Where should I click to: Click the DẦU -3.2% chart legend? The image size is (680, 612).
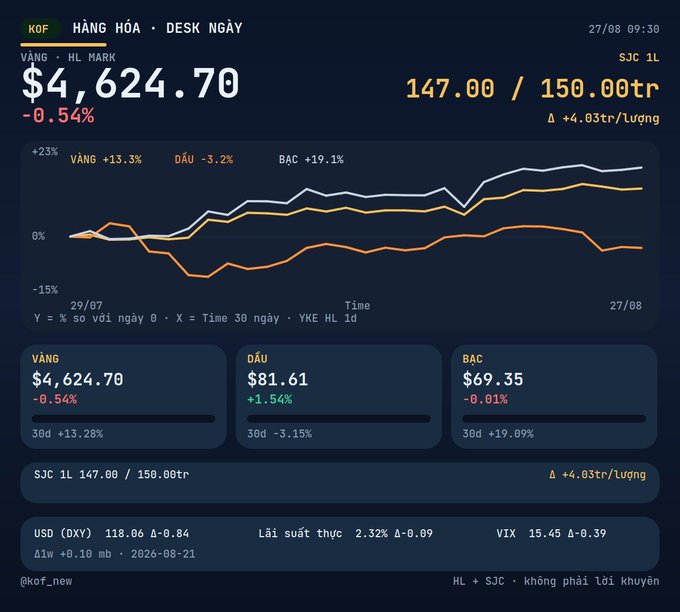(x=204, y=159)
